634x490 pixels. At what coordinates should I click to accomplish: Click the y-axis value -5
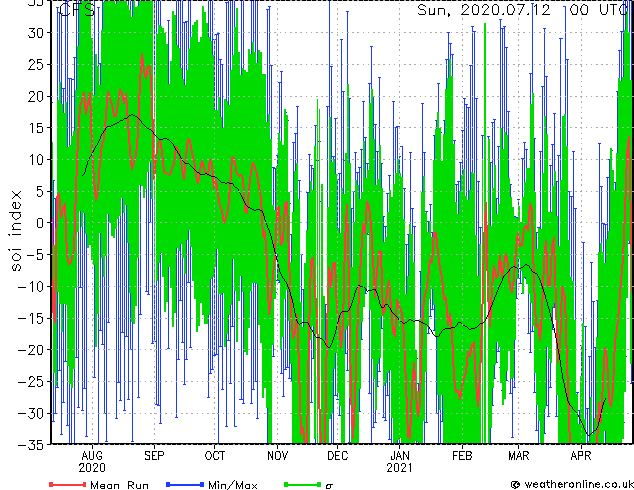coord(36,255)
